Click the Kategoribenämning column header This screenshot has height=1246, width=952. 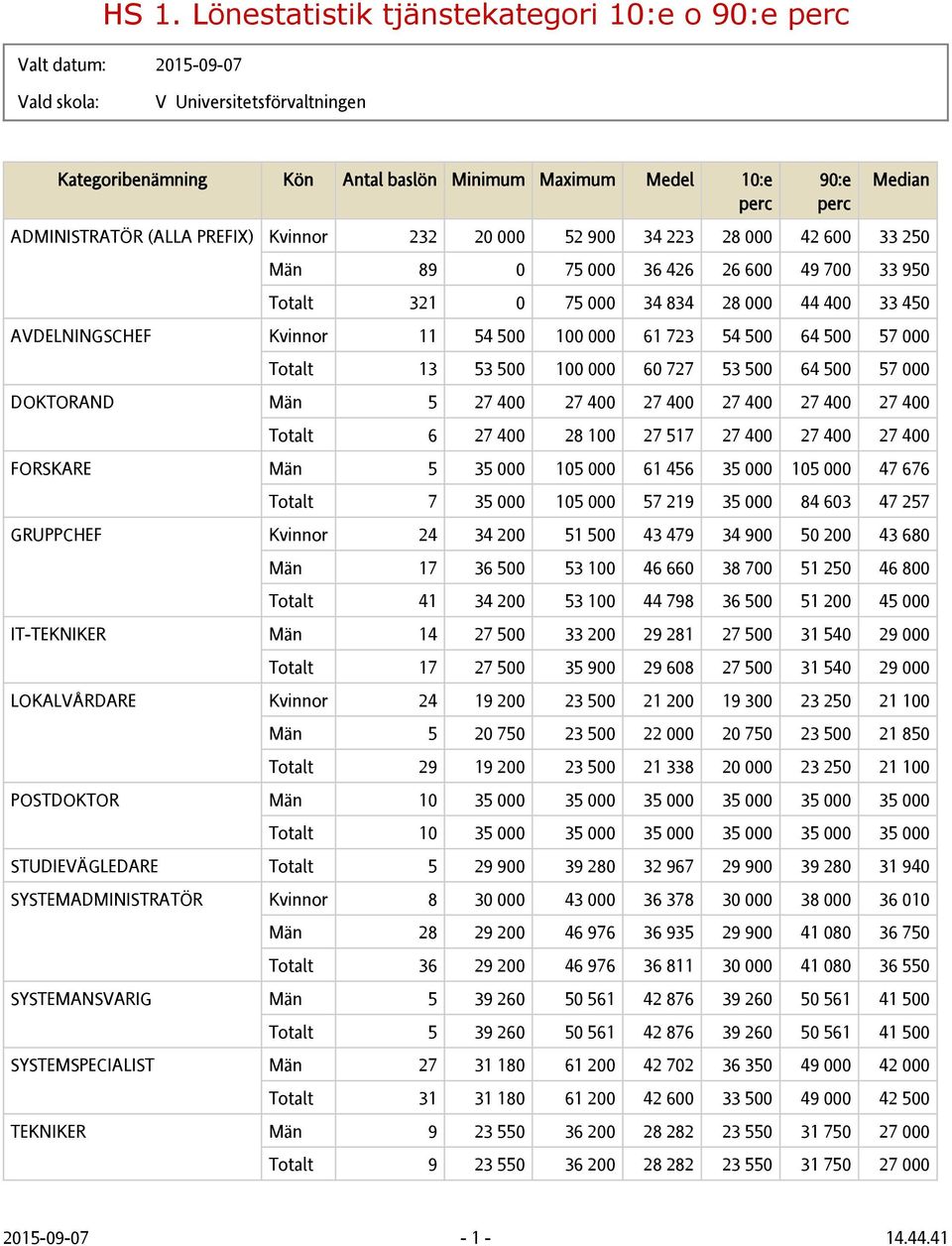coord(132,180)
